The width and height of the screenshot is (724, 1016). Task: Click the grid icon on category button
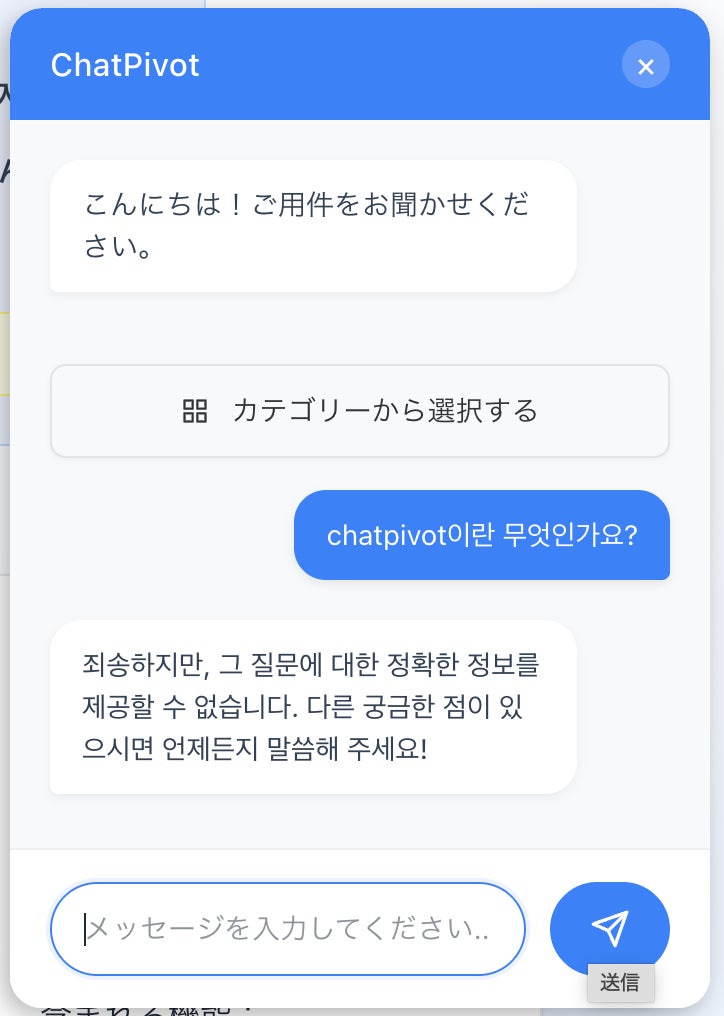195,411
